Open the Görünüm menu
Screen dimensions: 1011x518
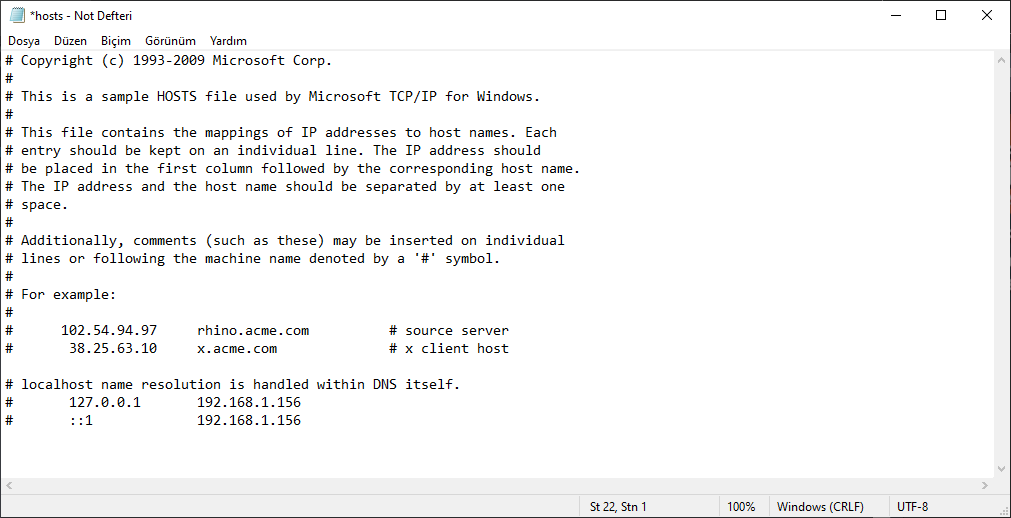click(170, 41)
